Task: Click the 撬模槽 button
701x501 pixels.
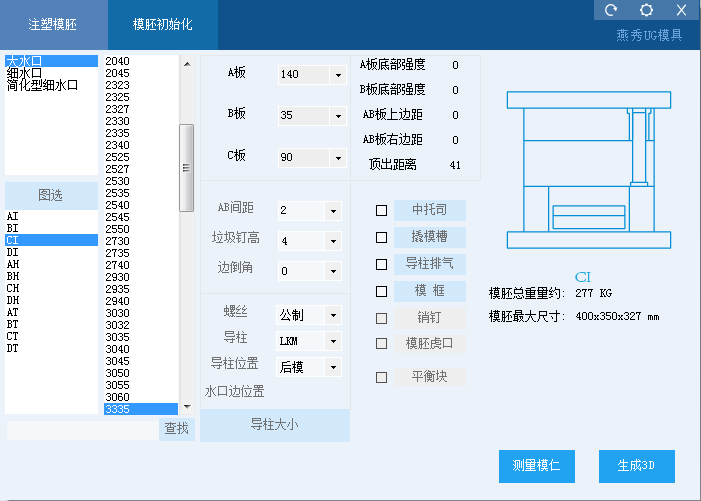Action: coord(430,237)
